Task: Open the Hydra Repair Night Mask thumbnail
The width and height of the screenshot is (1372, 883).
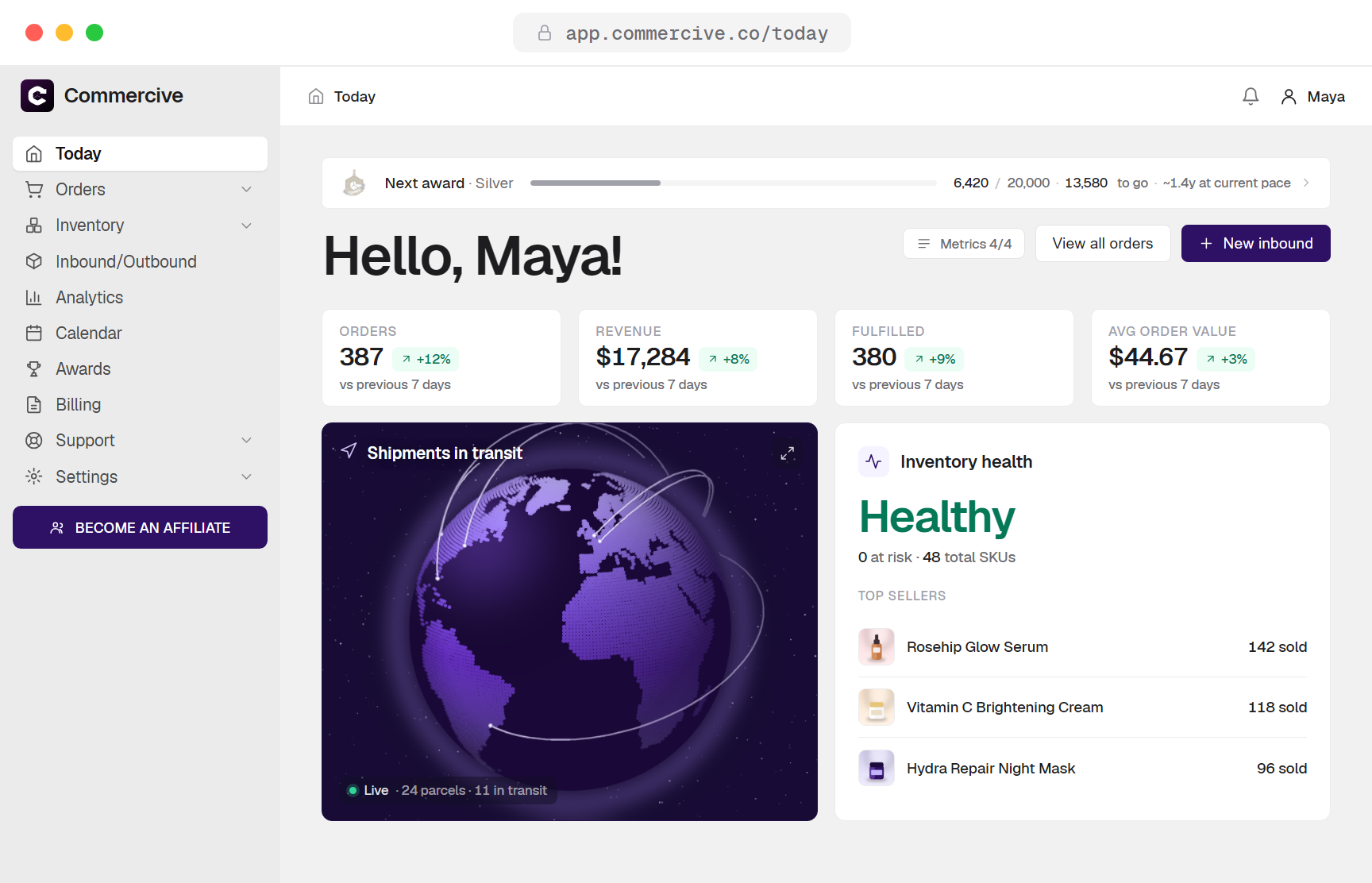Action: (877, 768)
